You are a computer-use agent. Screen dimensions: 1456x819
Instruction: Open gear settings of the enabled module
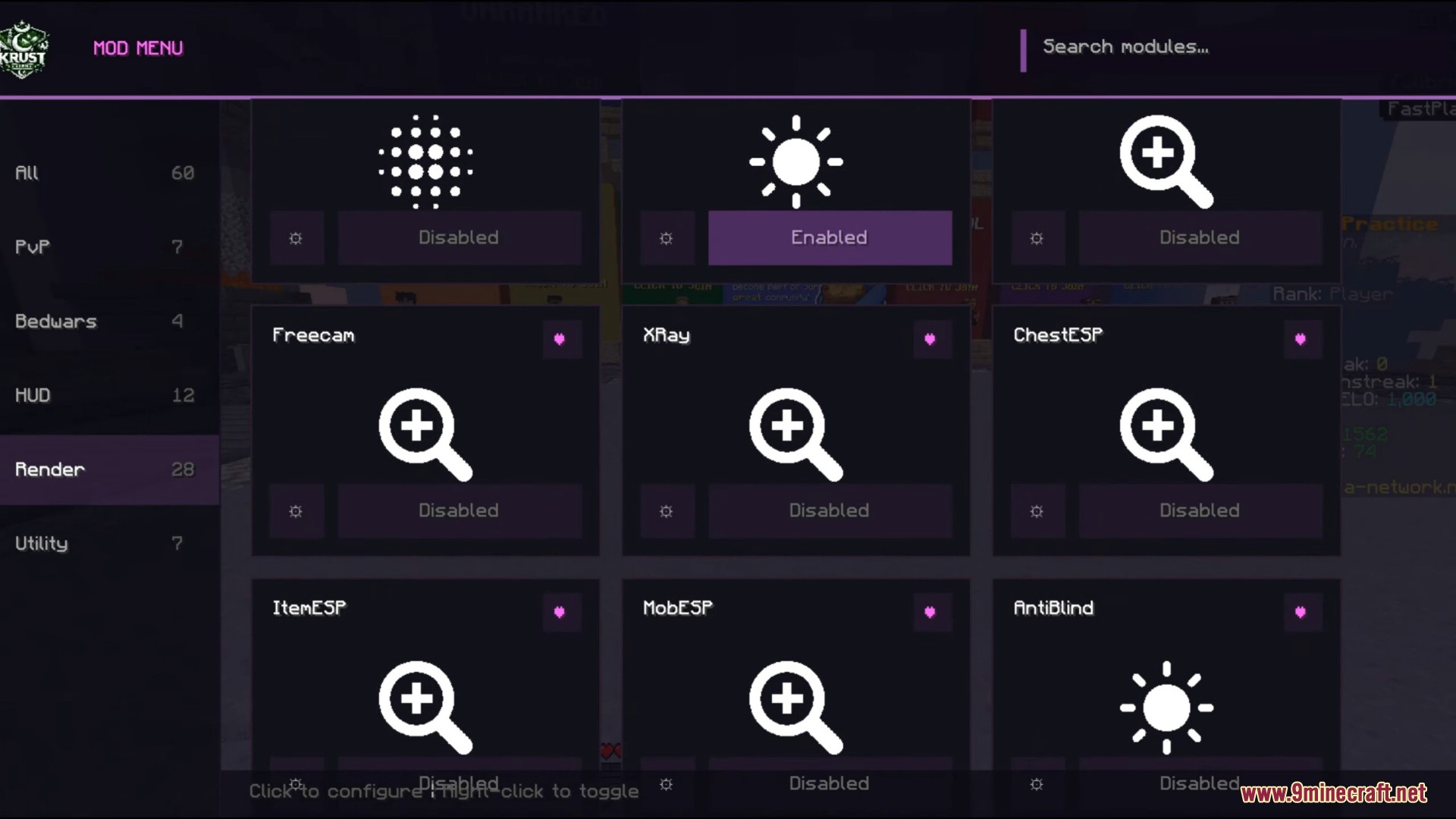[666, 238]
